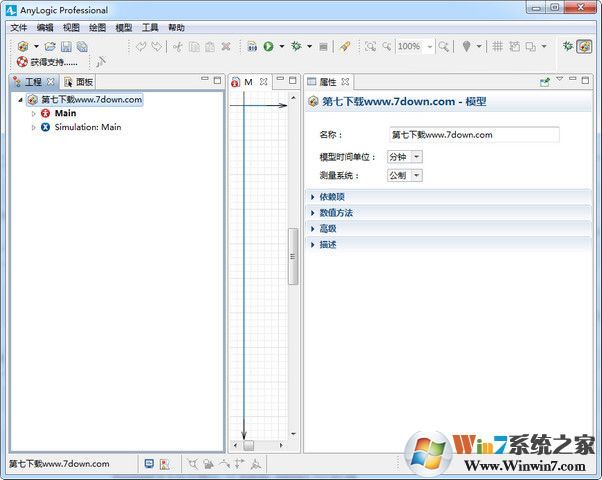
Task: Open the 100% zoom level combo box
Action: pyautogui.click(x=415, y=46)
